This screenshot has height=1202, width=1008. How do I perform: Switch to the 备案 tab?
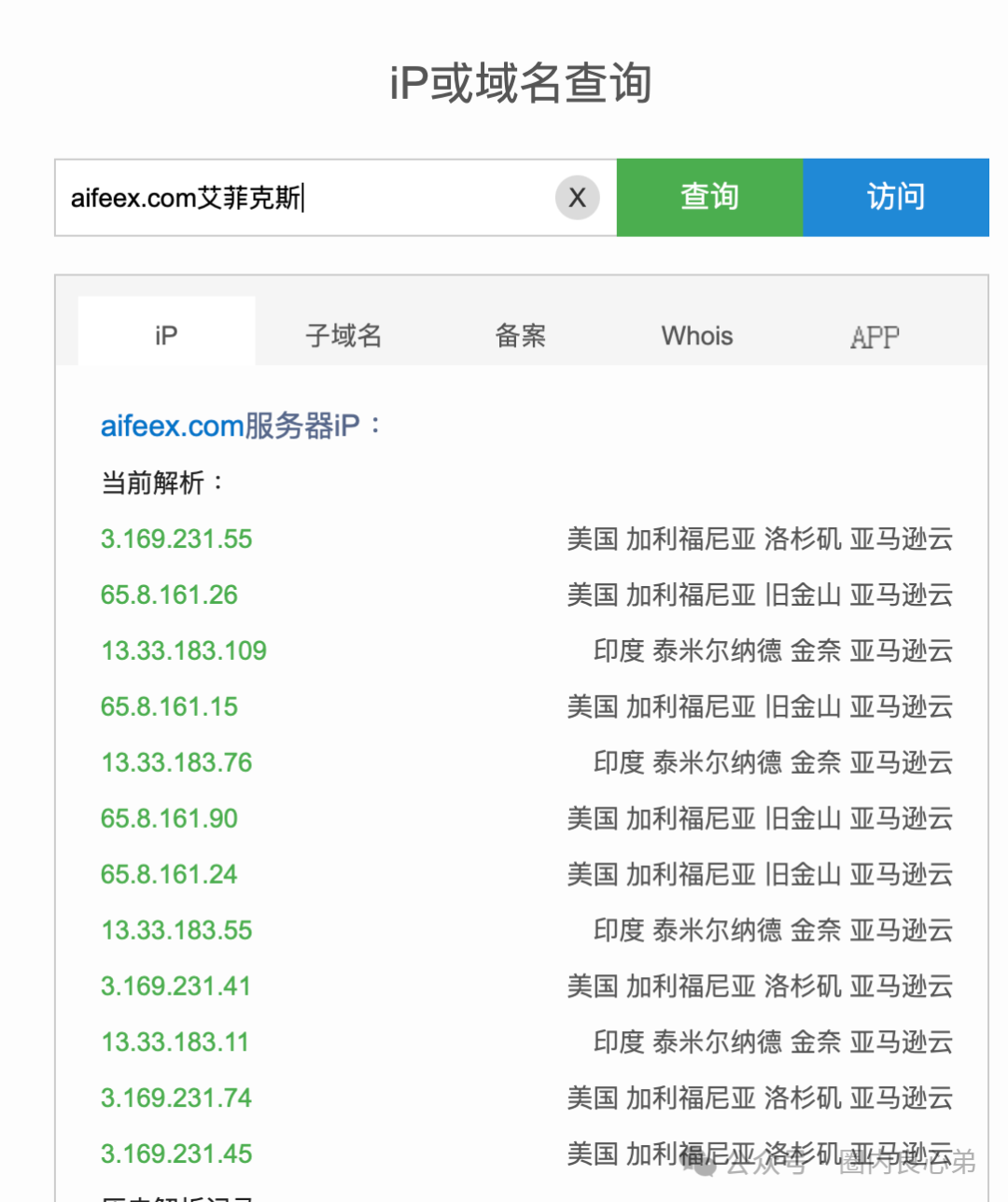(x=520, y=335)
